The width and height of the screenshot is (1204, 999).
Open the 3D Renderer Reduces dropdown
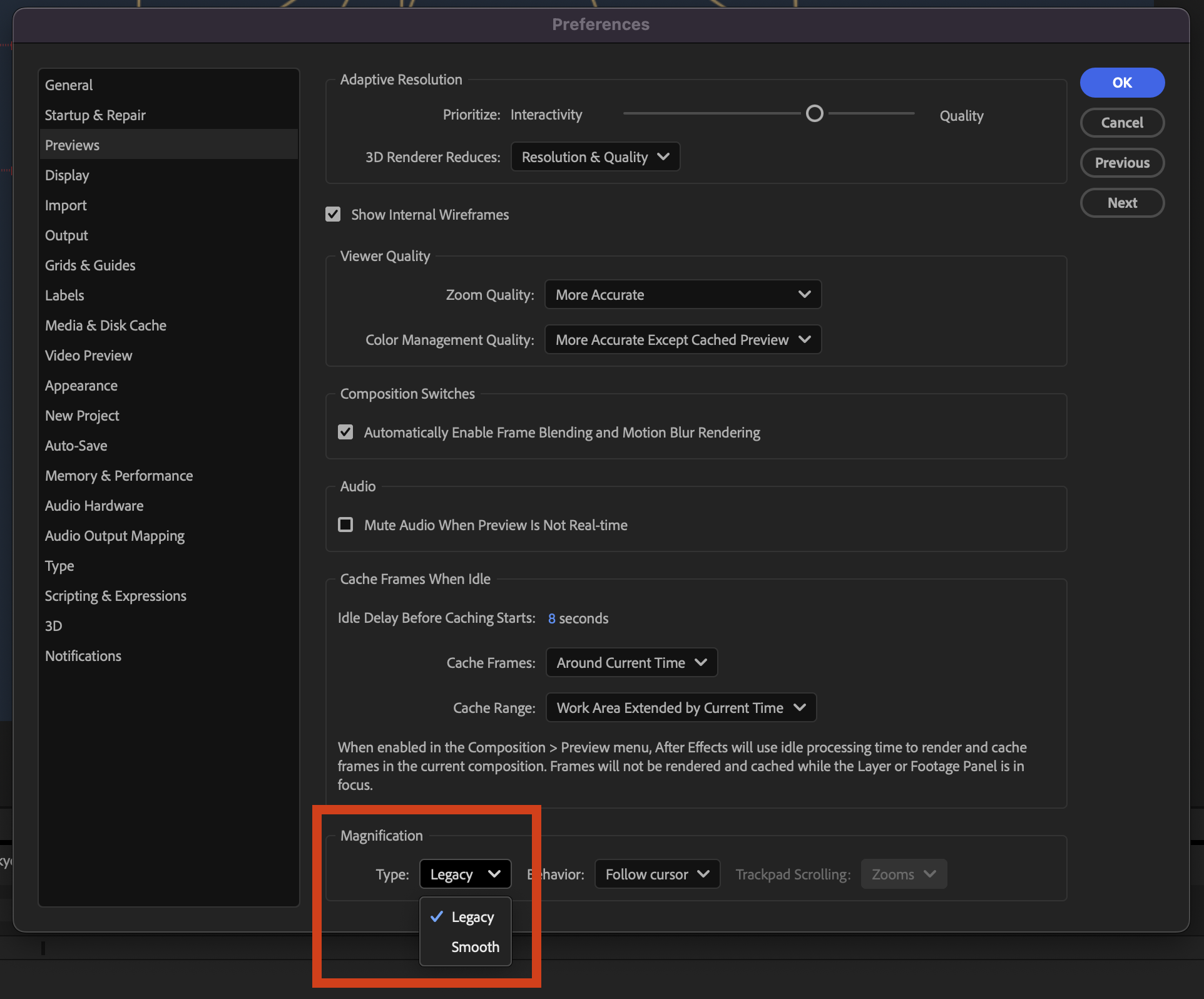(x=594, y=156)
